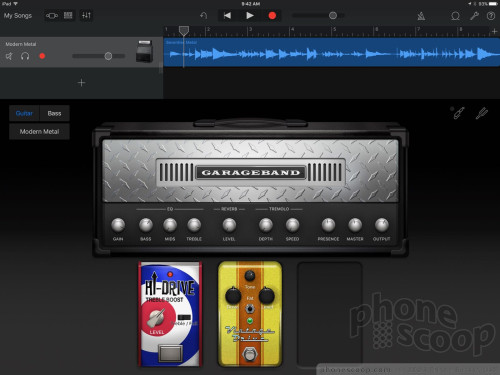The width and height of the screenshot is (500, 375).
Task: Select the Bass tab
Action: (54, 113)
